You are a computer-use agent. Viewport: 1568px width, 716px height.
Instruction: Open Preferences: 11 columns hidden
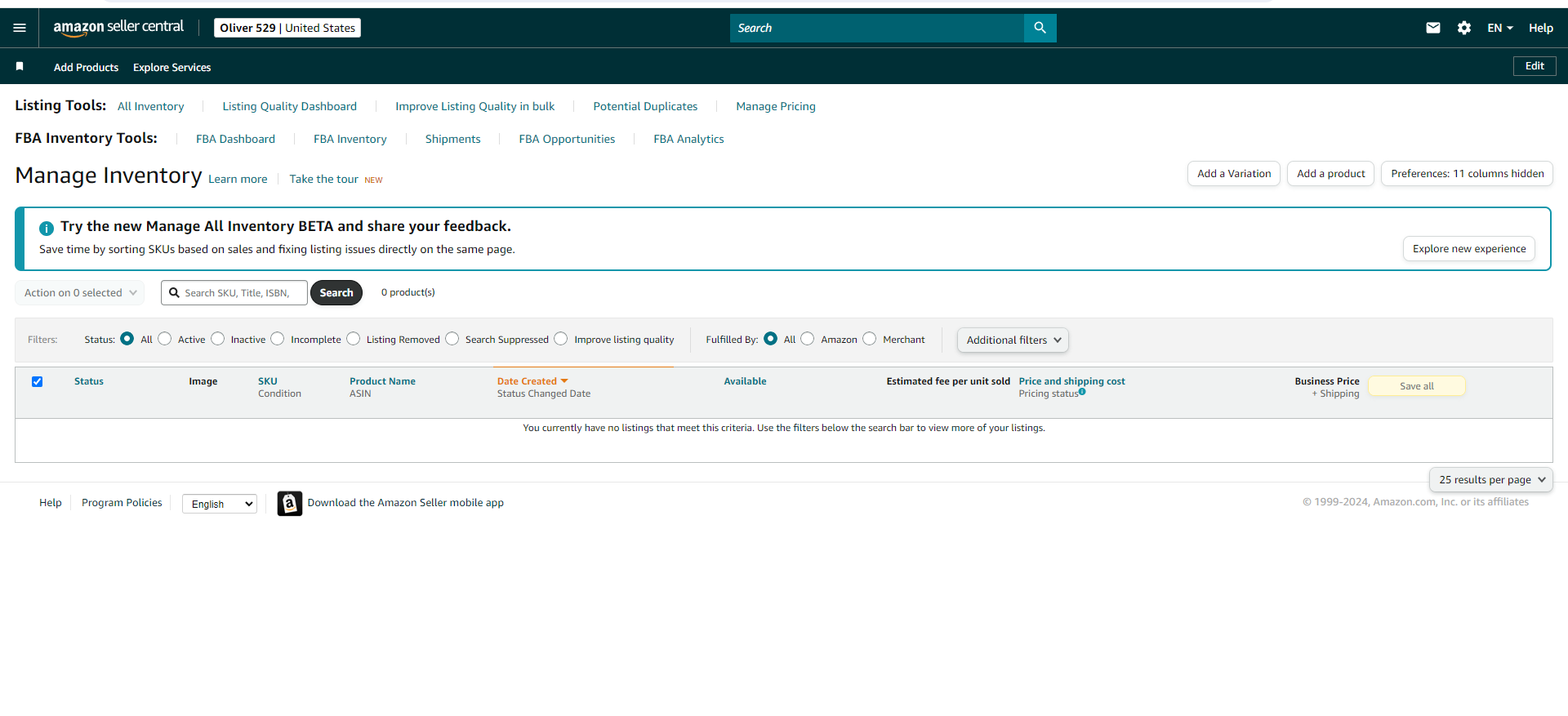(1467, 173)
